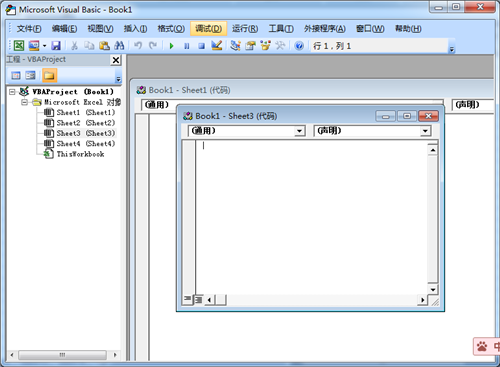The height and width of the screenshot is (367, 500).
Task: Click the View Microsoft Excel toolbar icon
Action: (x=19, y=45)
